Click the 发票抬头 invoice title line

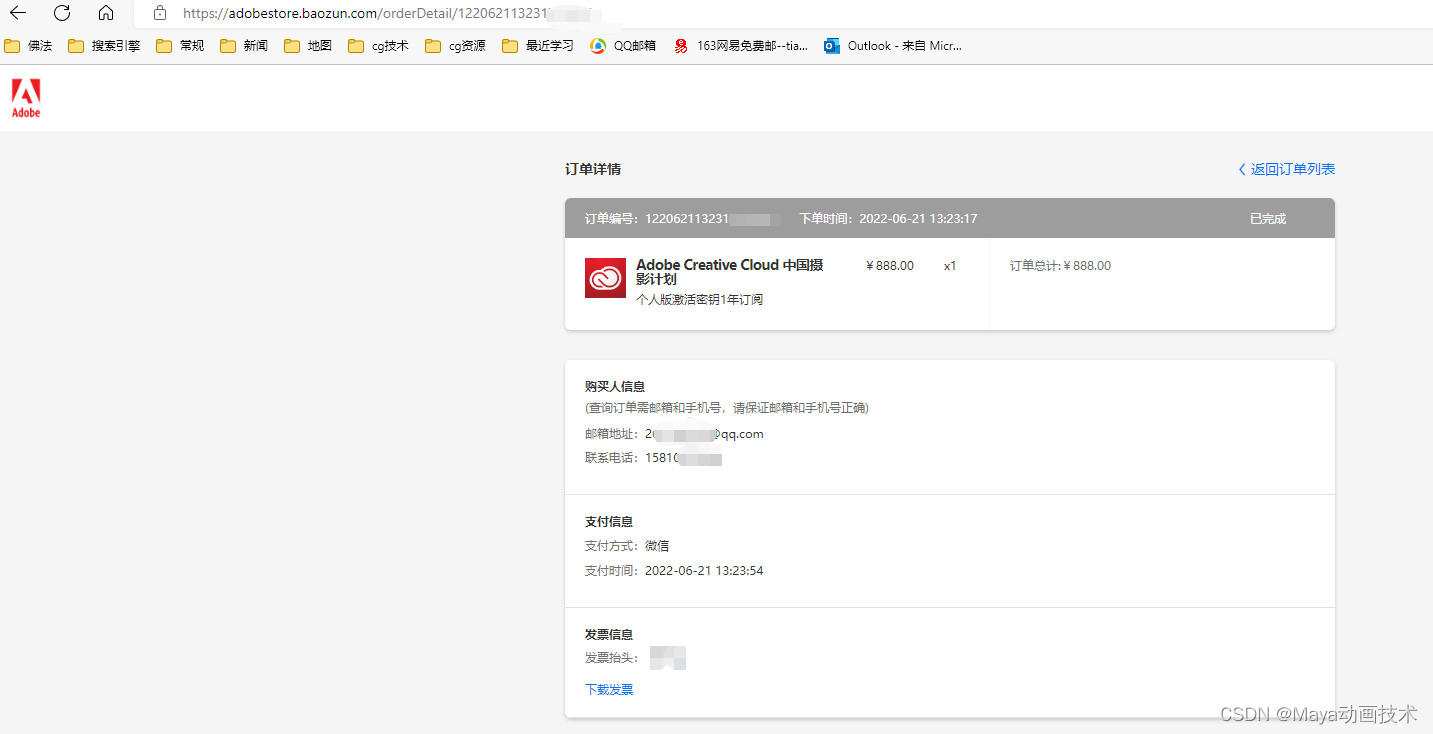click(x=635, y=658)
